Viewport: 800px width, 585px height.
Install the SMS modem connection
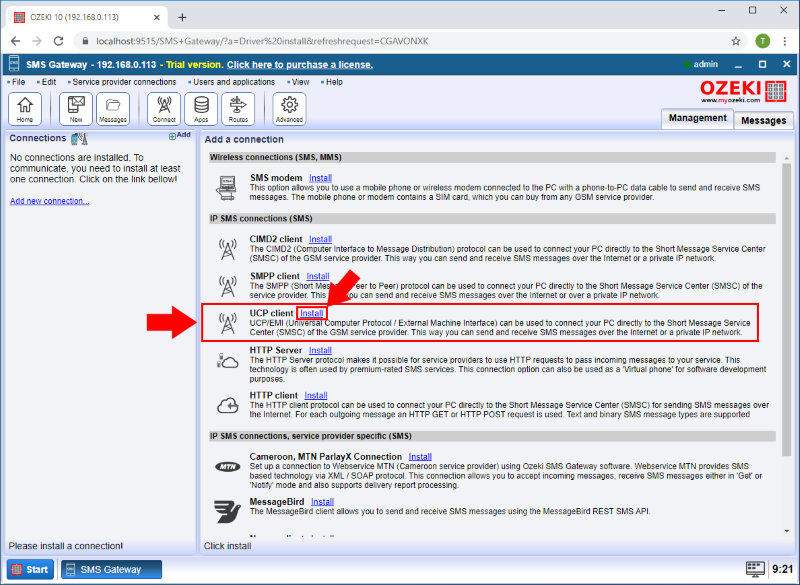[x=320, y=178]
